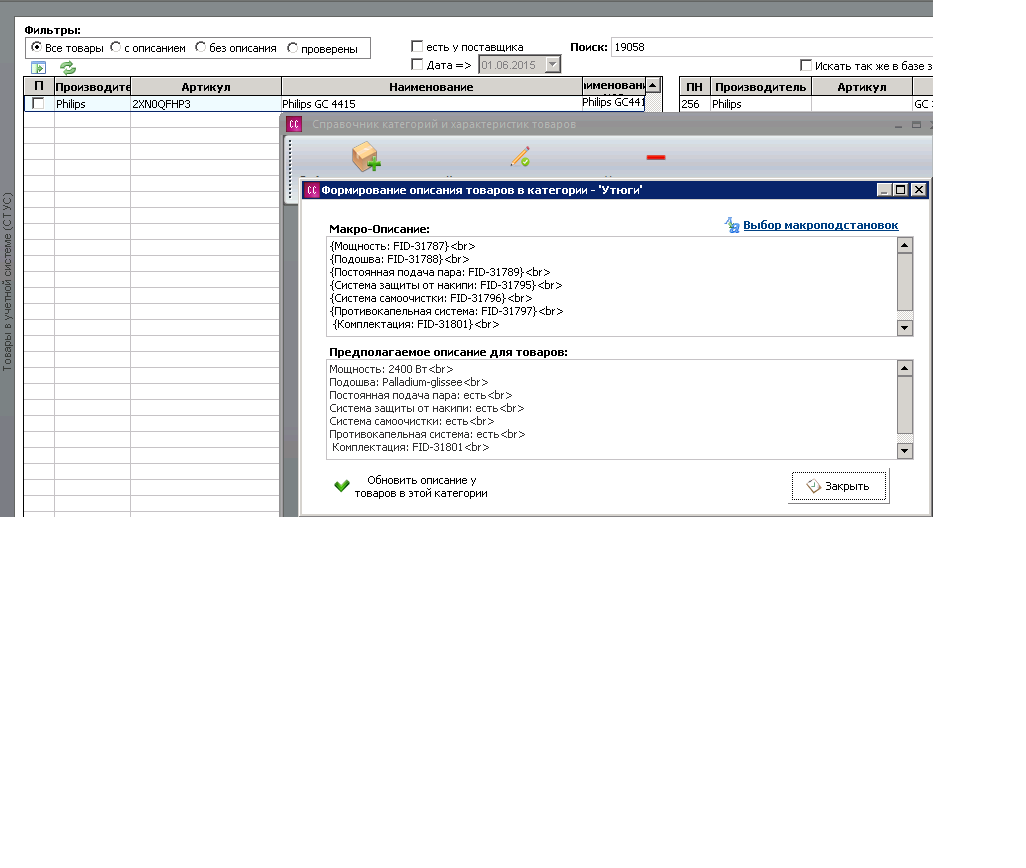Select 'Все товары' radio filter
Image resolution: width=1026 pixels, height=868 pixels.
[x=37, y=47]
